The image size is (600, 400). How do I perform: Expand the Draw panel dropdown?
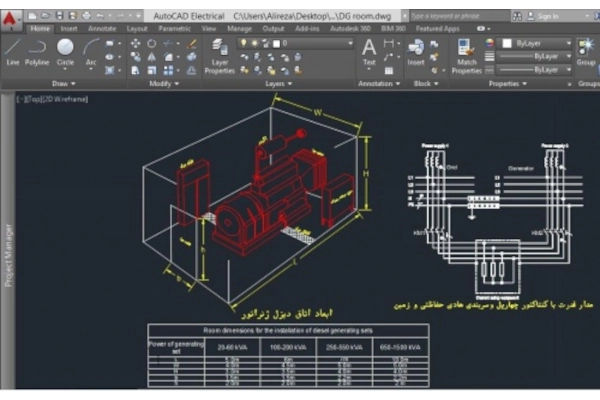tap(64, 83)
